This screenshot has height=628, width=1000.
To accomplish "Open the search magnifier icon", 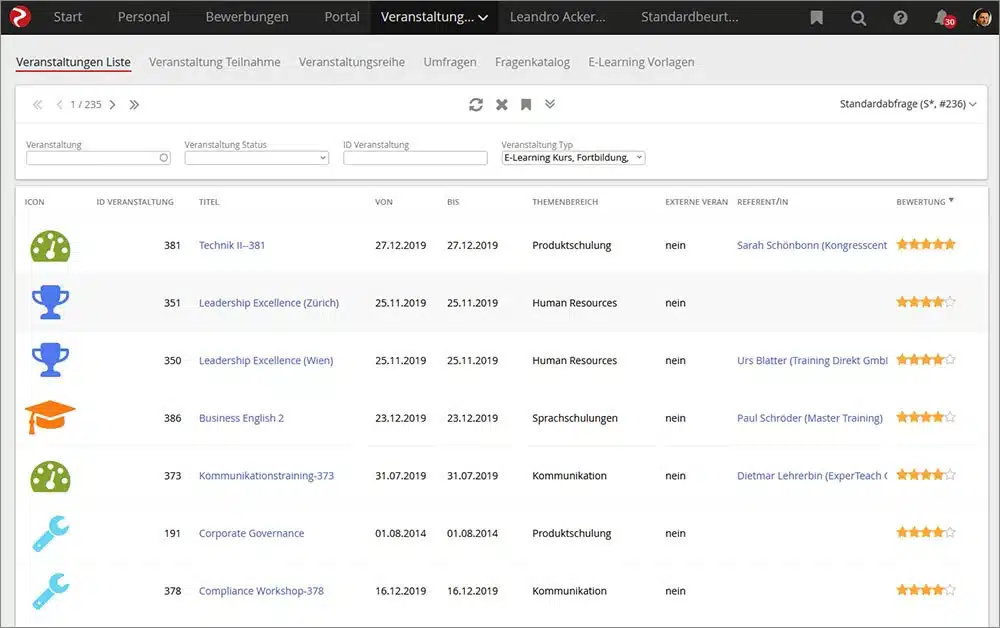I will coord(858,18).
